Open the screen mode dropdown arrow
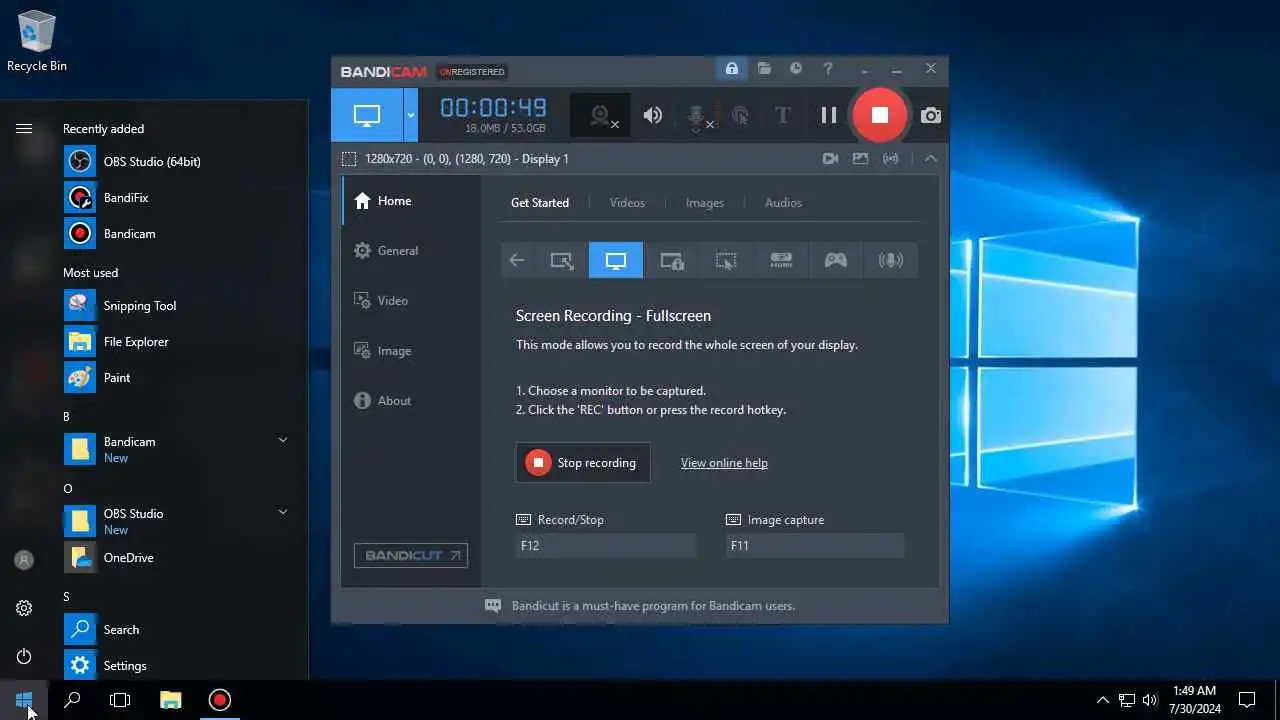The height and width of the screenshot is (720, 1280). (x=410, y=115)
